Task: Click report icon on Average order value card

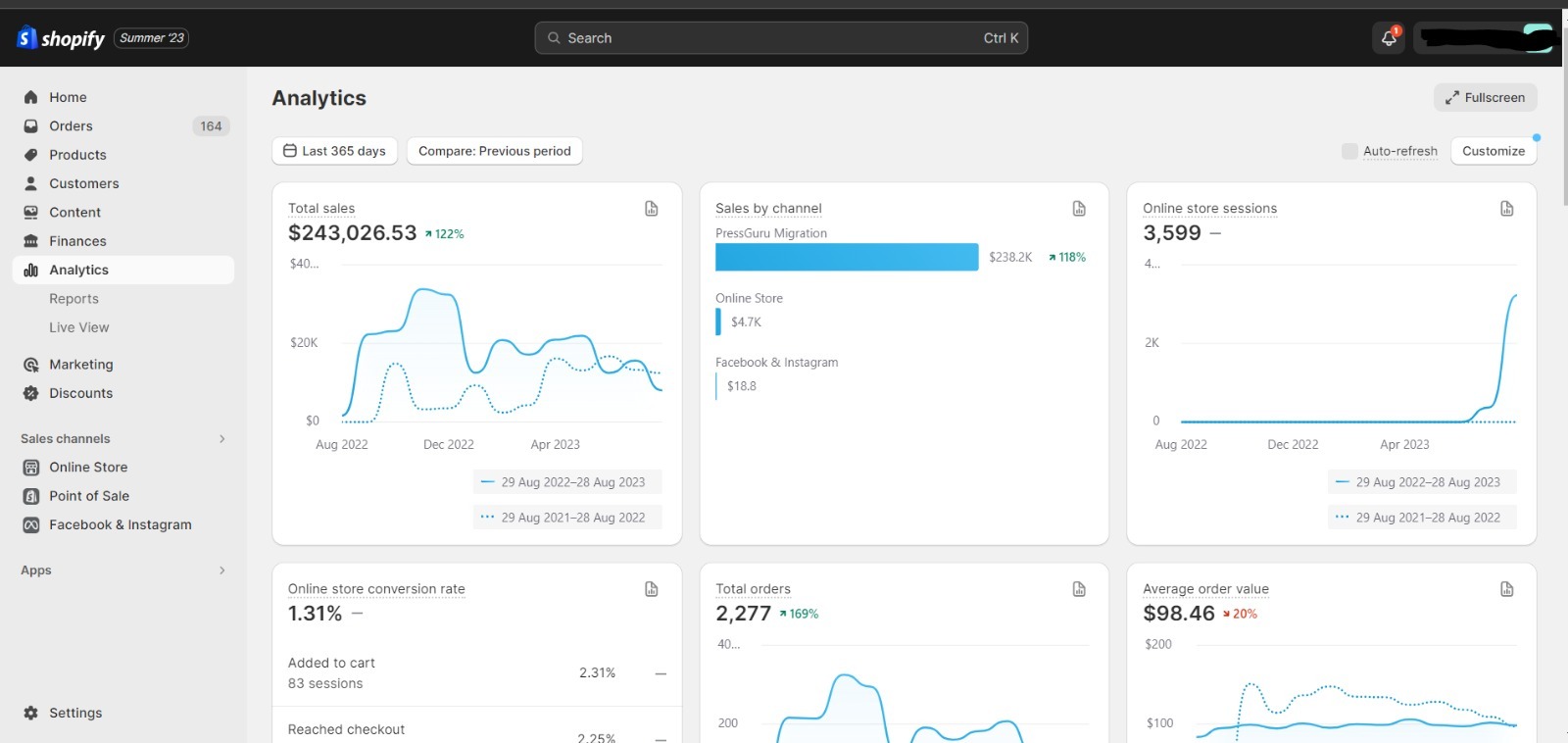Action: [1507, 589]
